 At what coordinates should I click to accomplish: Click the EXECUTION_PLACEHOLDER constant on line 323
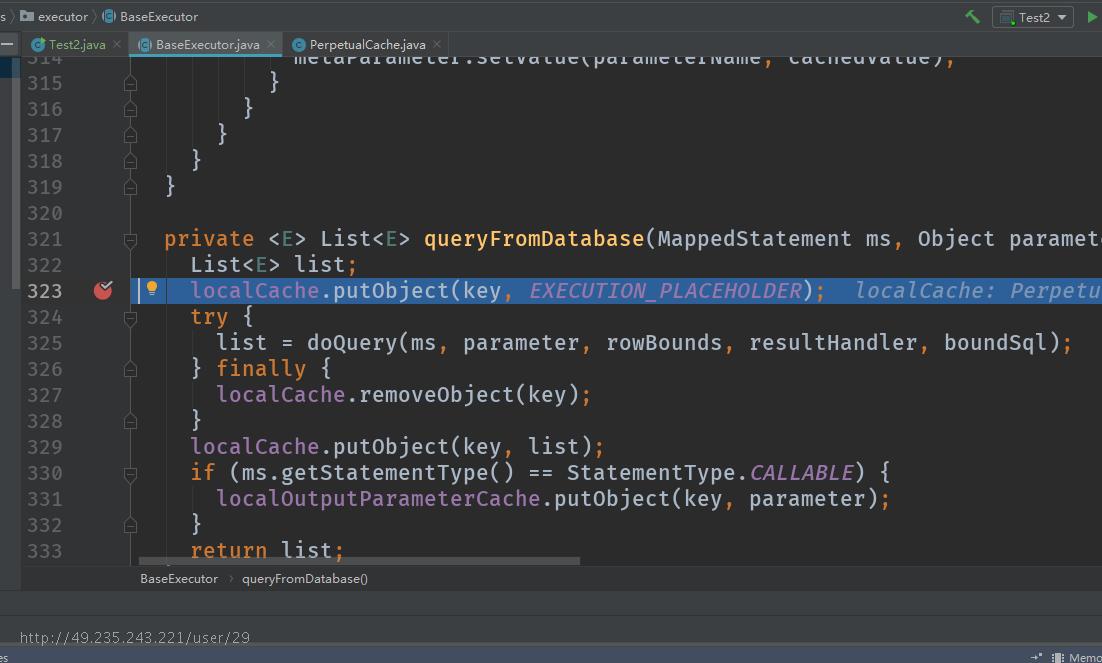pos(665,290)
